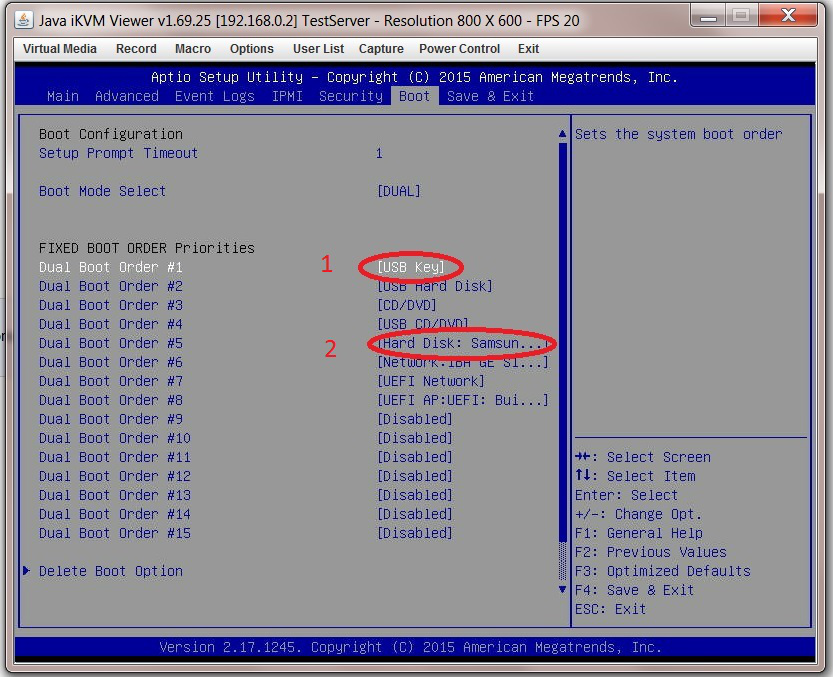Open the Power Control menu
The width and height of the screenshot is (833, 677).
click(x=459, y=48)
